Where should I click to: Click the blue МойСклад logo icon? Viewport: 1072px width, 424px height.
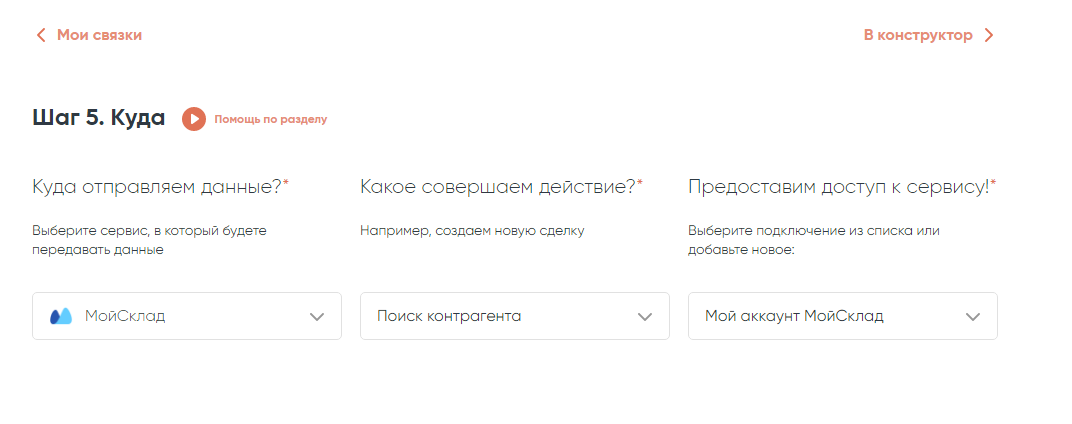(61, 316)
